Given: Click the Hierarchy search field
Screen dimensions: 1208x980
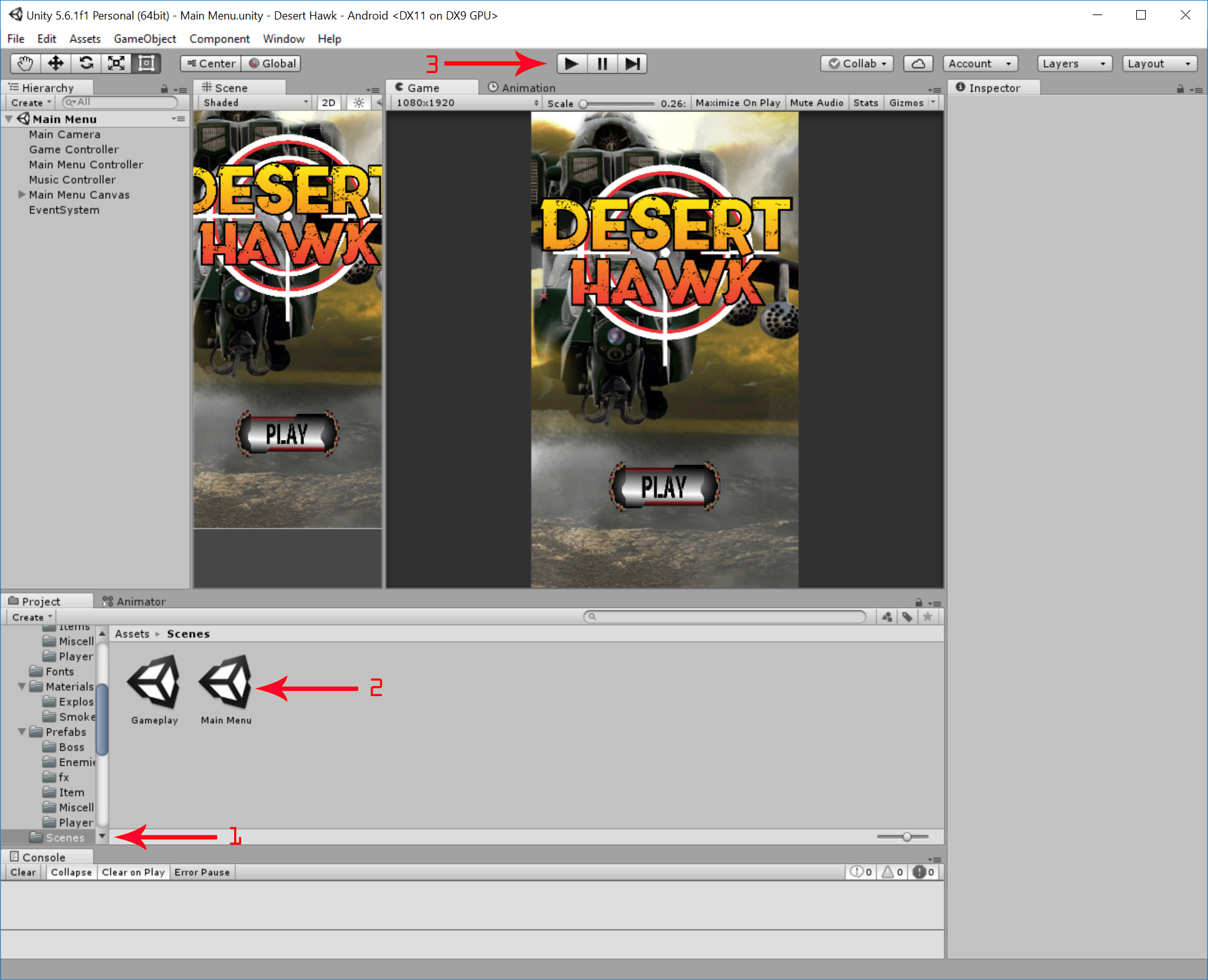Looking at the screenshot, I should 120,102.
